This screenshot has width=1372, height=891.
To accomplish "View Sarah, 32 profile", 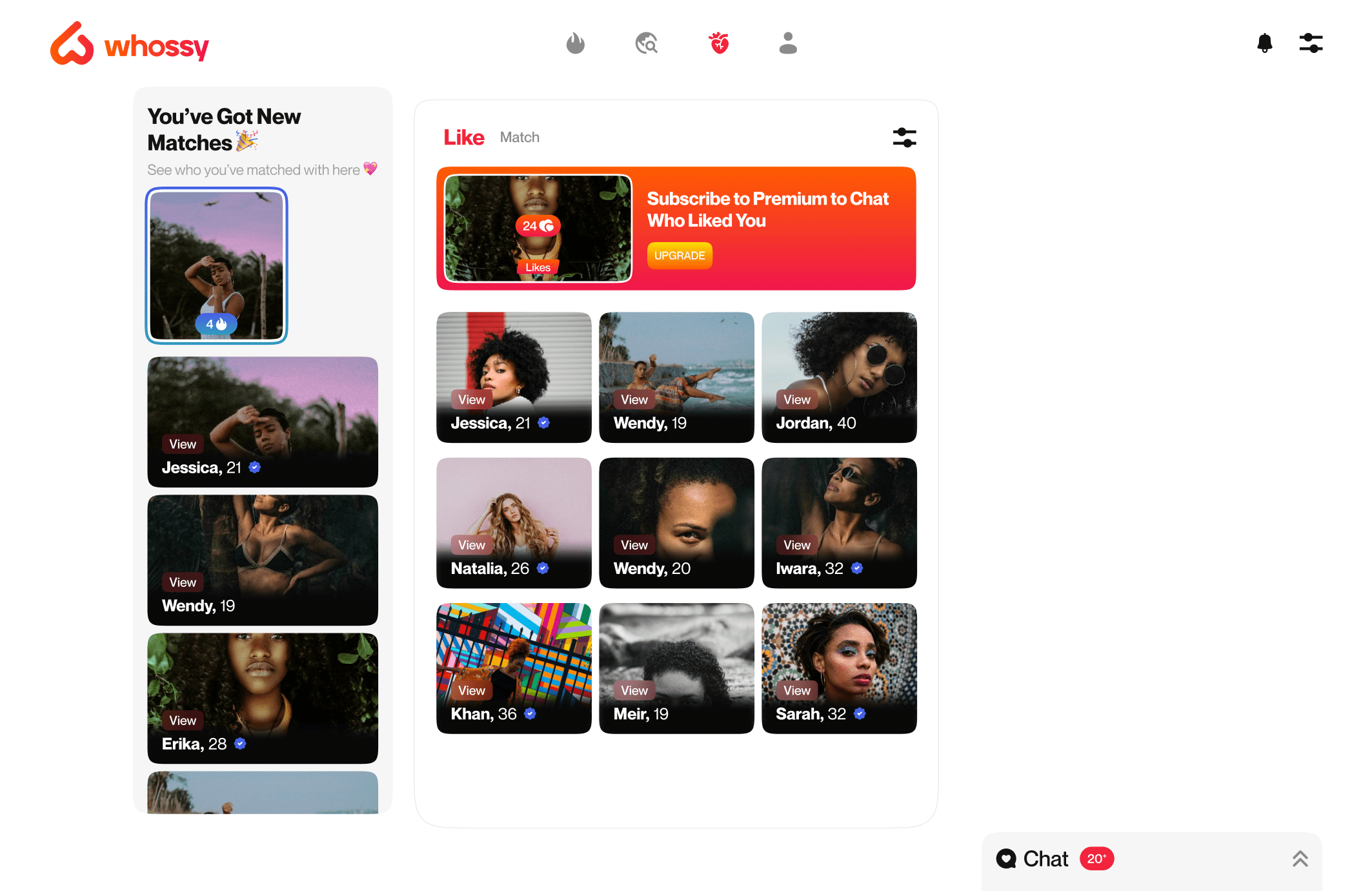I will tap(797, 691).
